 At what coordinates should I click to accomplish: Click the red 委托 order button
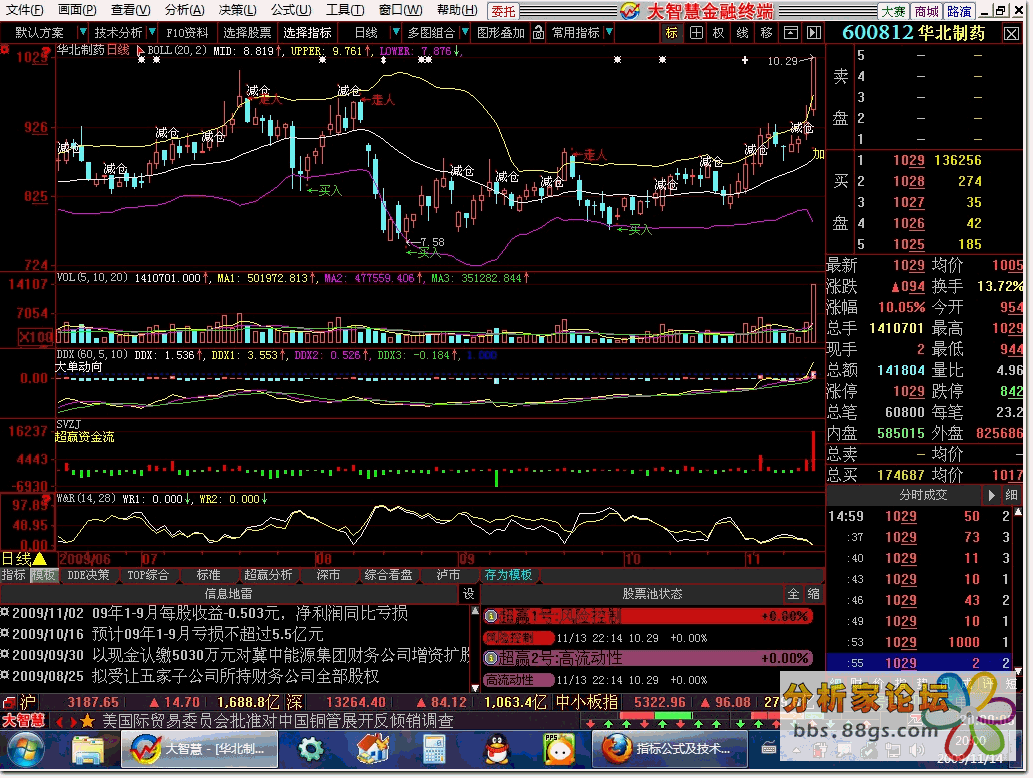click(x=503, y=11)
